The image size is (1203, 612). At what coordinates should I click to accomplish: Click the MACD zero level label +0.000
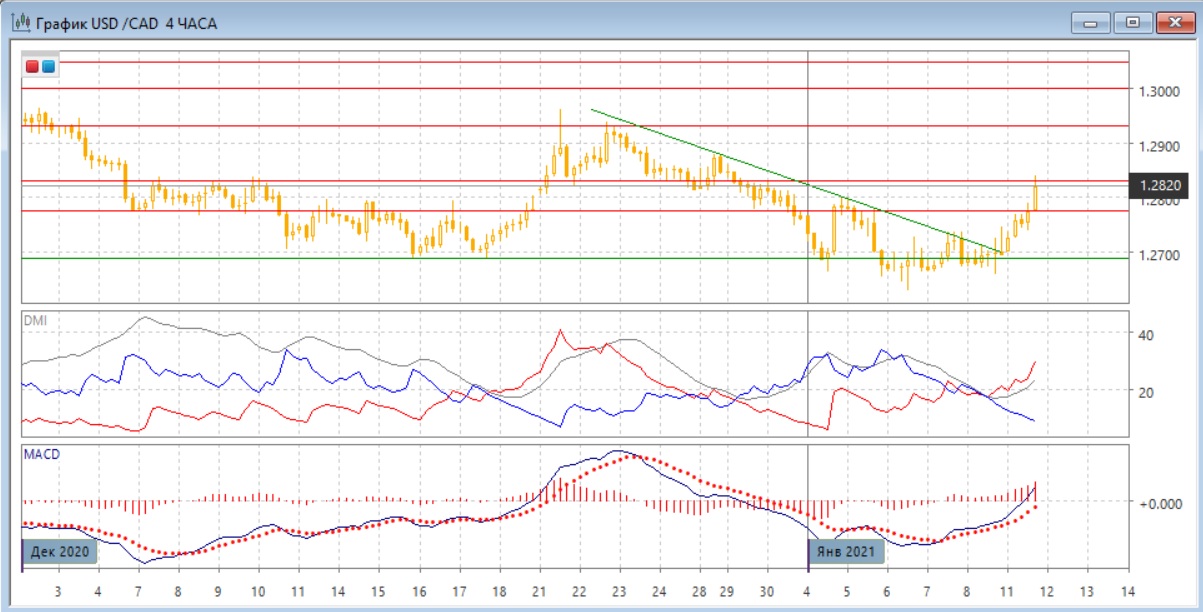(x=1160, y=503)
